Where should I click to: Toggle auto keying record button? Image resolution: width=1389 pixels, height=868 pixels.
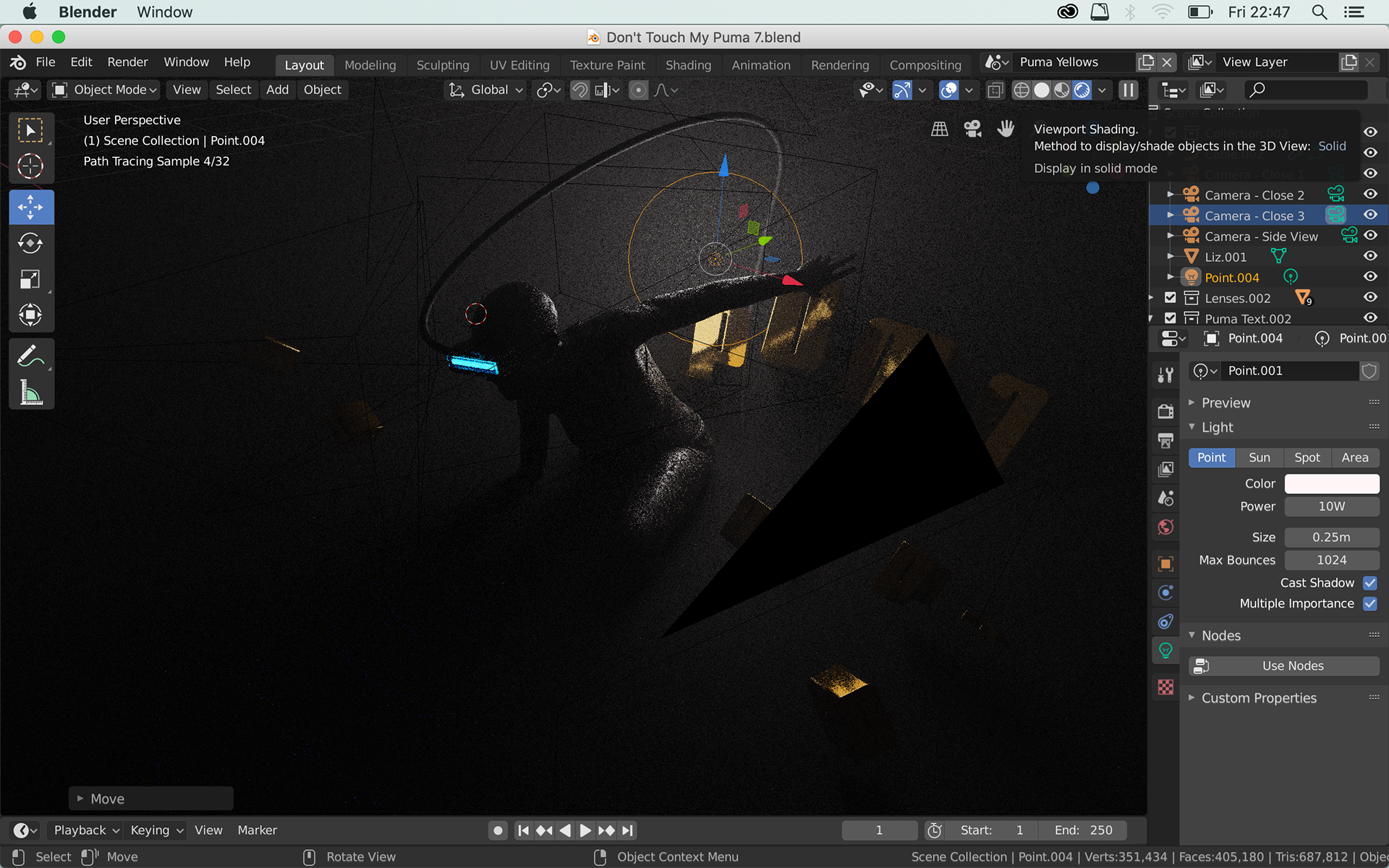[x=498, y=830]
